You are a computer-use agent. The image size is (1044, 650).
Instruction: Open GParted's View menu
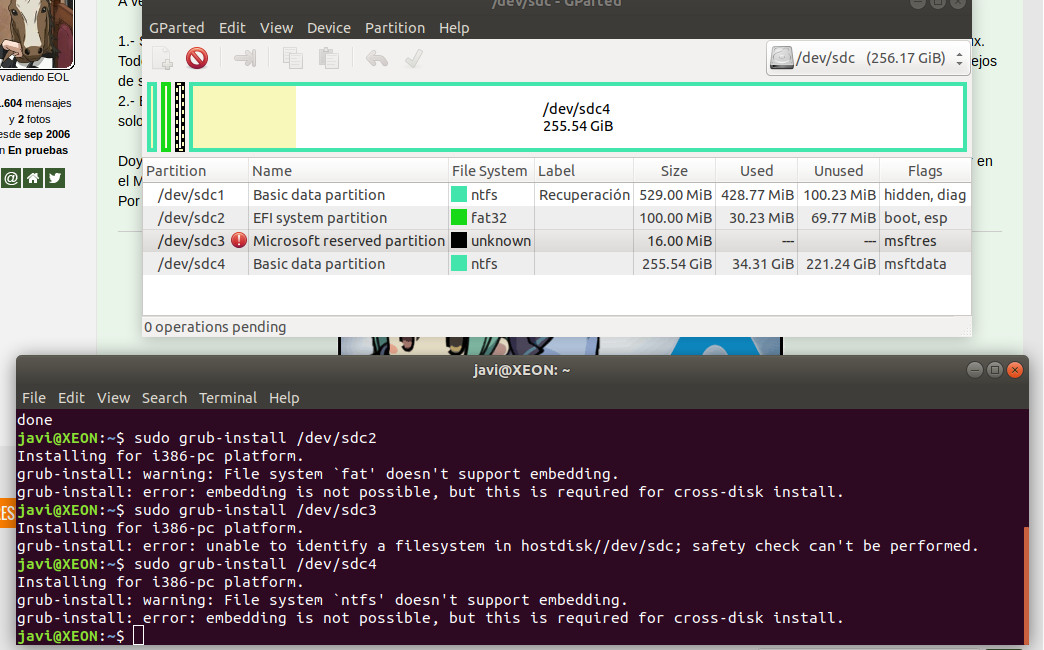pyautogui.click(x=276, y=28)
